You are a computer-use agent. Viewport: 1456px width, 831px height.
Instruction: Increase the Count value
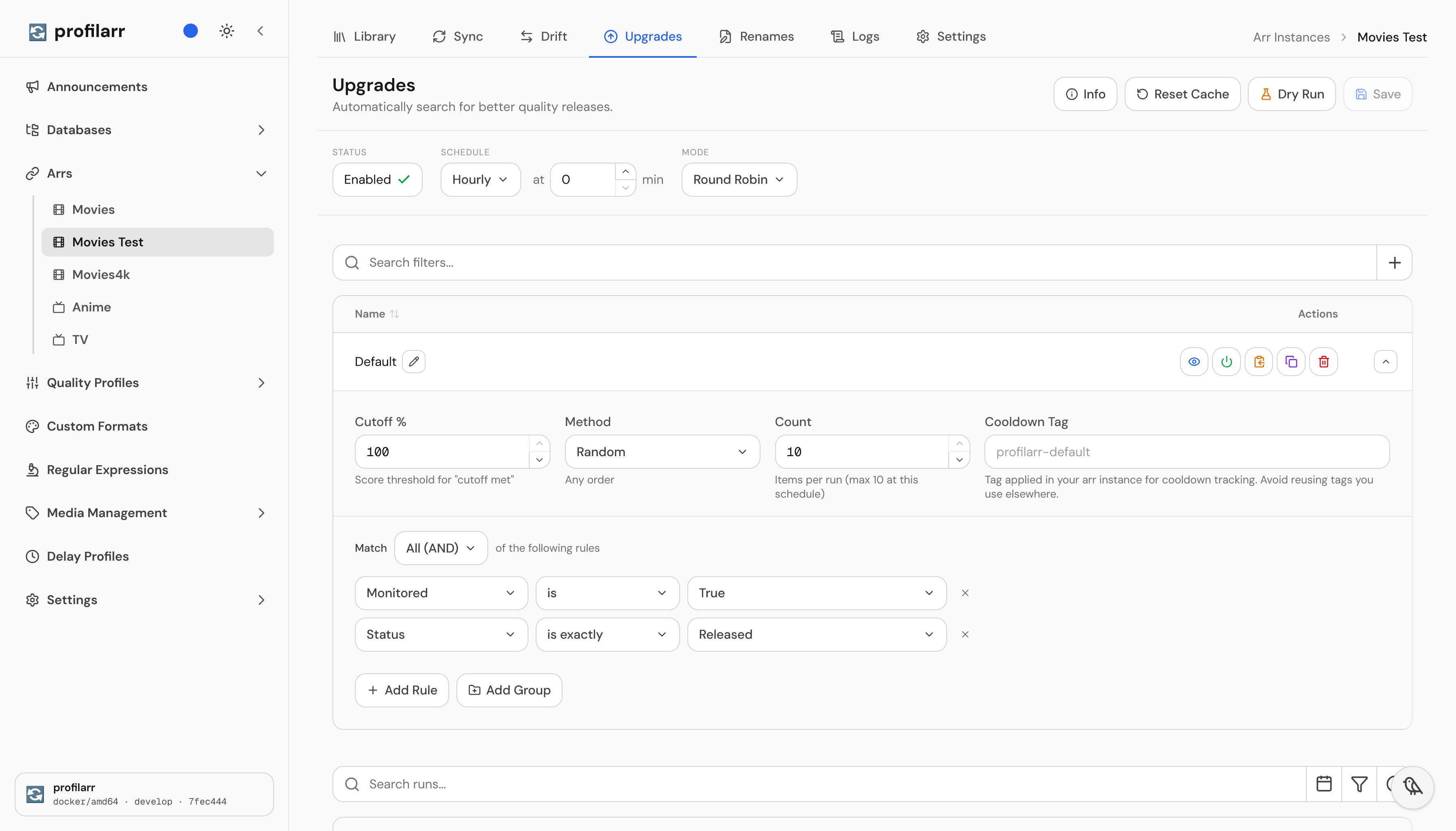point(959,444)
